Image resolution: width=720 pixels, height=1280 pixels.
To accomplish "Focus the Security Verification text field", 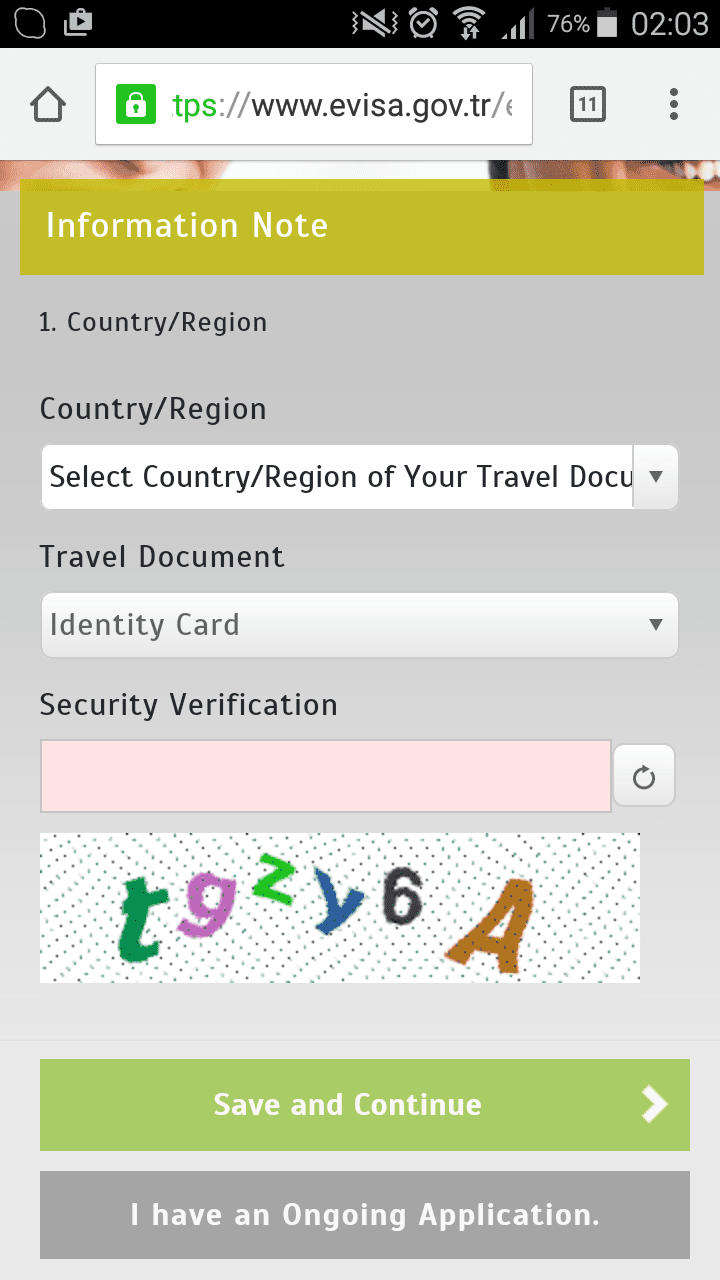I will click(325, 776).
